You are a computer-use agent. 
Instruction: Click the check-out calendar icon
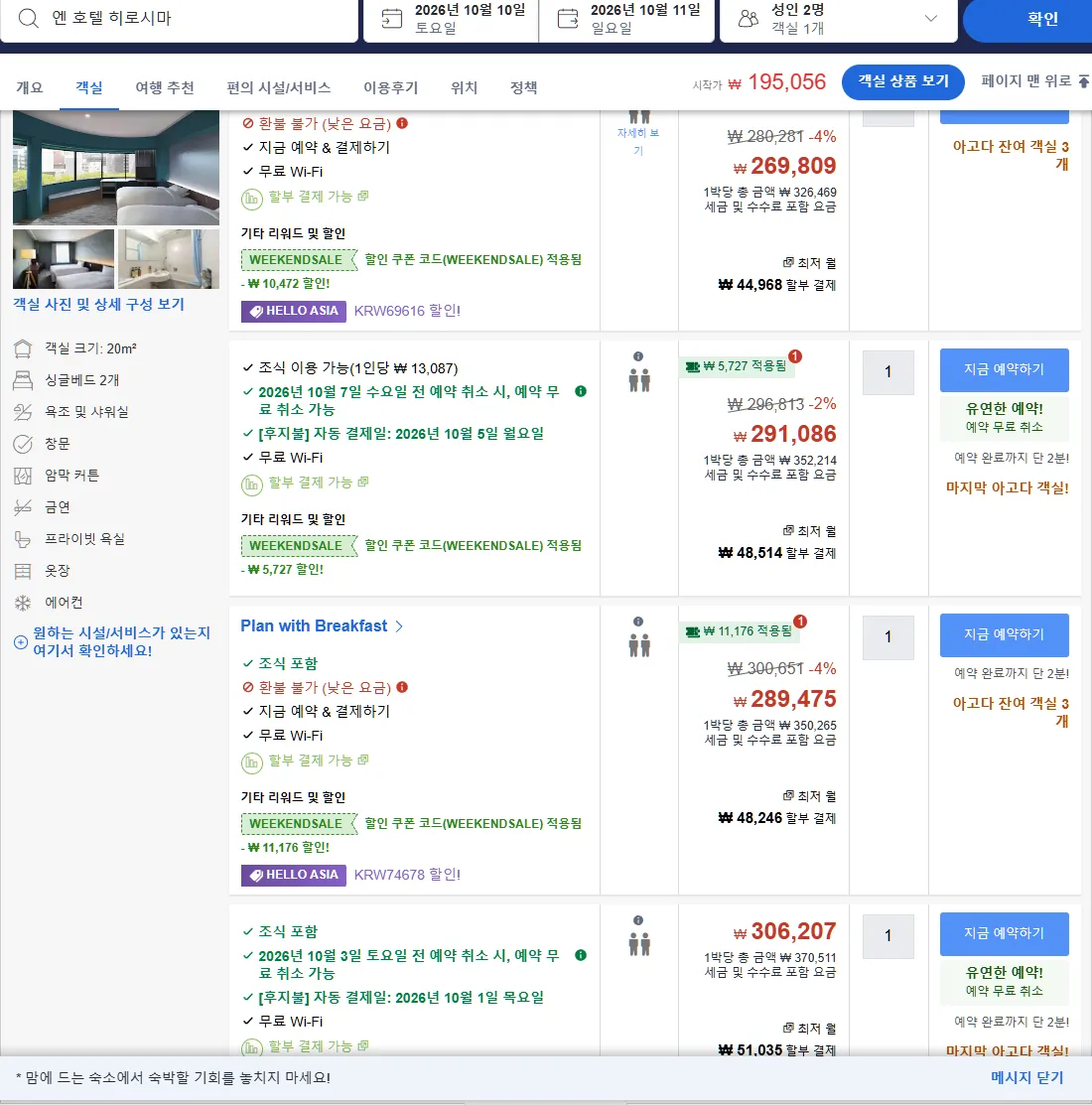coord(567,18)
